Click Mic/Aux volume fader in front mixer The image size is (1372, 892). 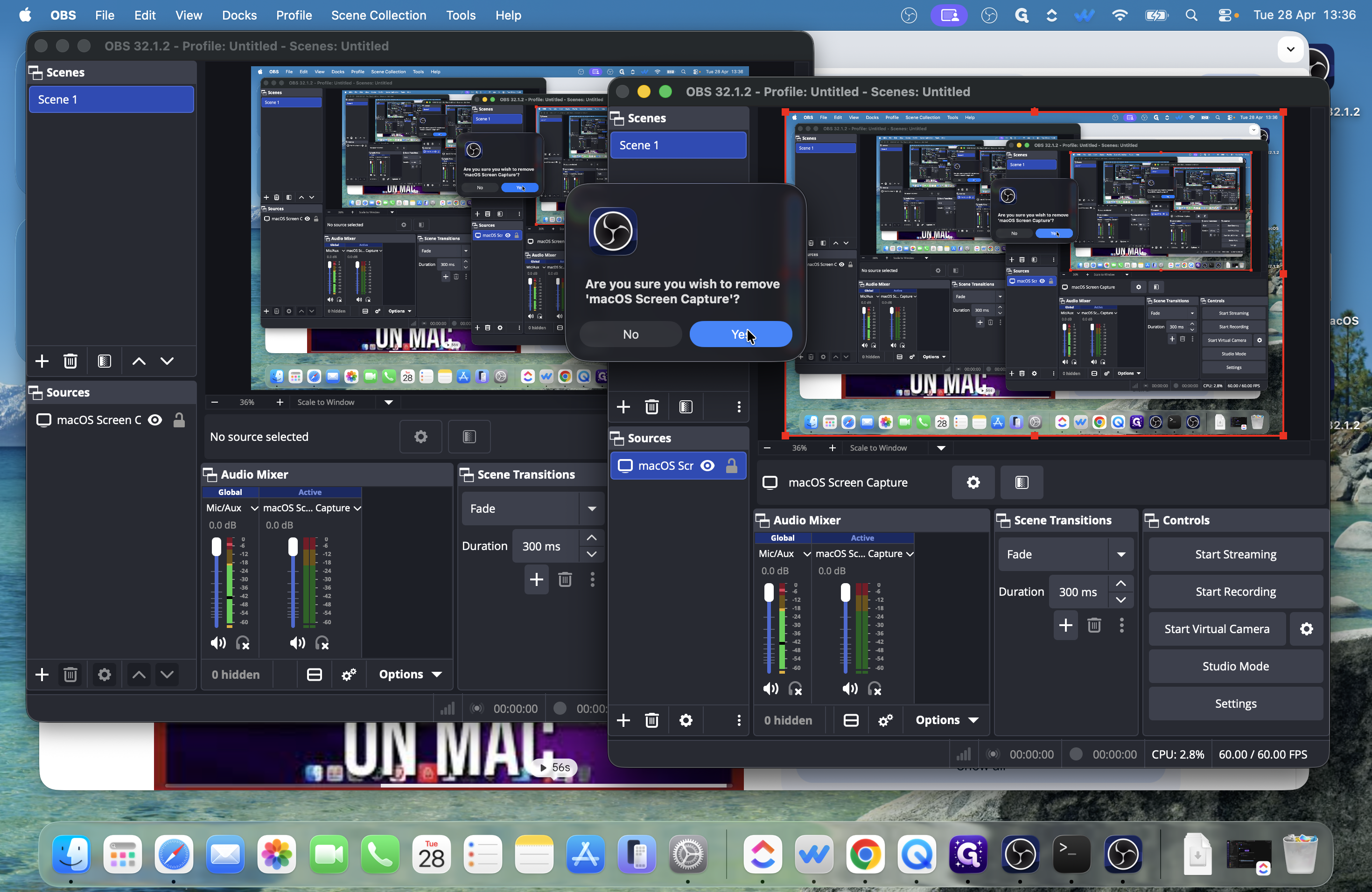[x=769, y=592]
